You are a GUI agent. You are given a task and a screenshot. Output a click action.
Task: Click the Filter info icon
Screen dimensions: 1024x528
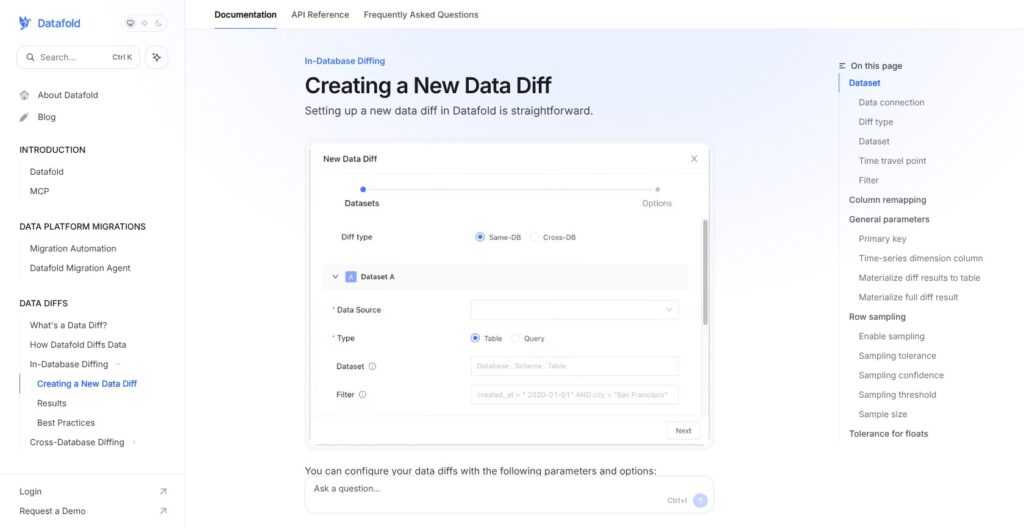[362, 395]
